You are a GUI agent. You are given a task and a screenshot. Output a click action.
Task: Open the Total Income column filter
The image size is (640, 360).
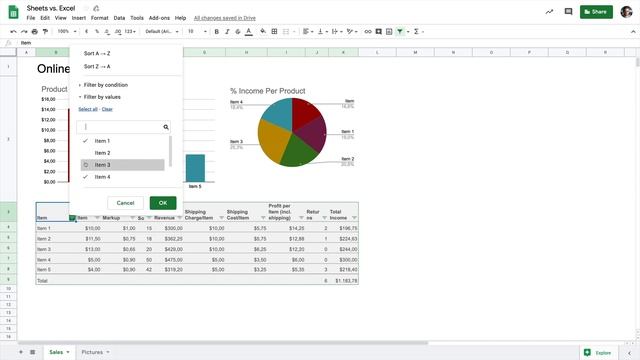(354, 218)
